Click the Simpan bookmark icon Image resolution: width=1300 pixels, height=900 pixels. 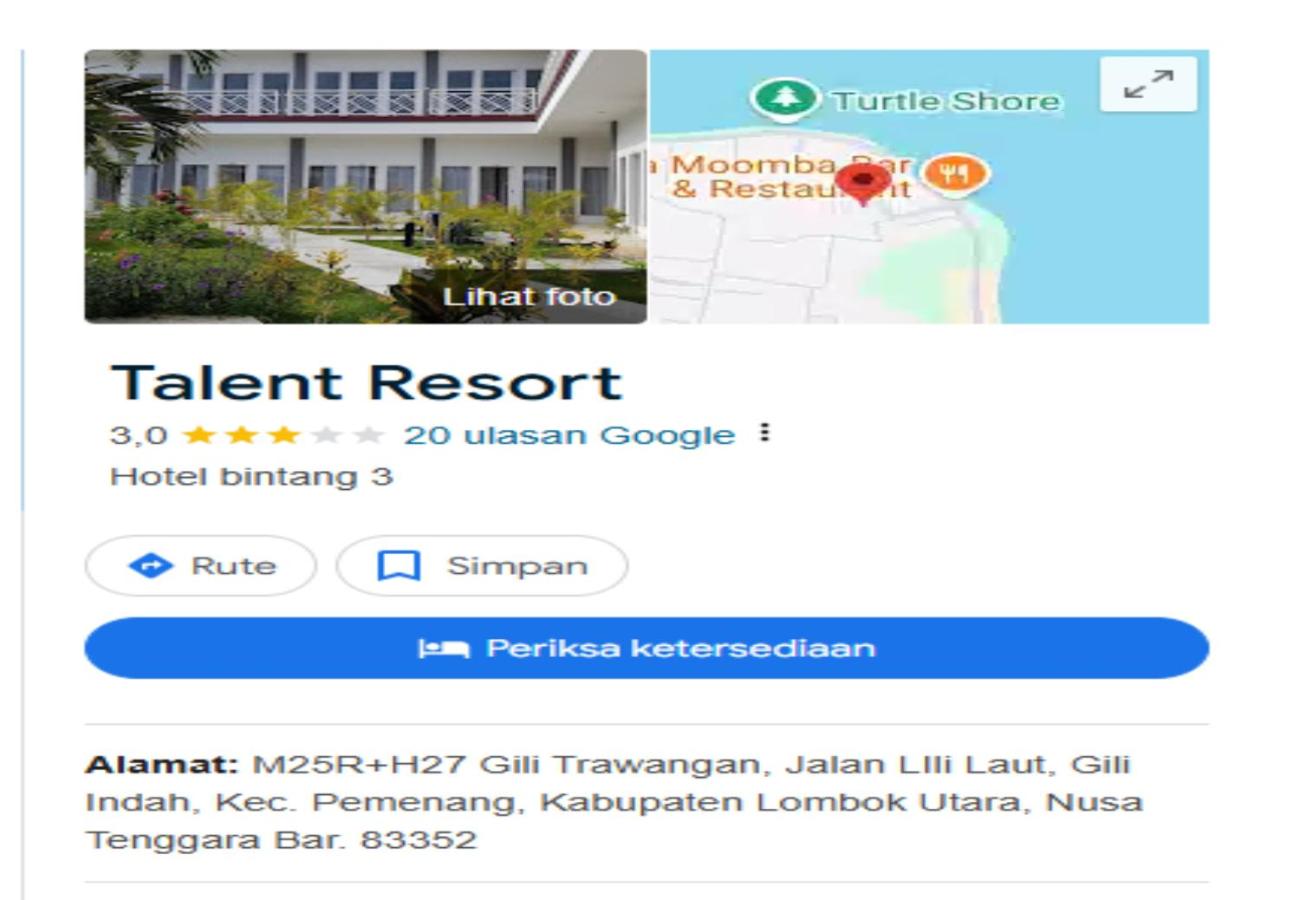[x=399, y=566]
